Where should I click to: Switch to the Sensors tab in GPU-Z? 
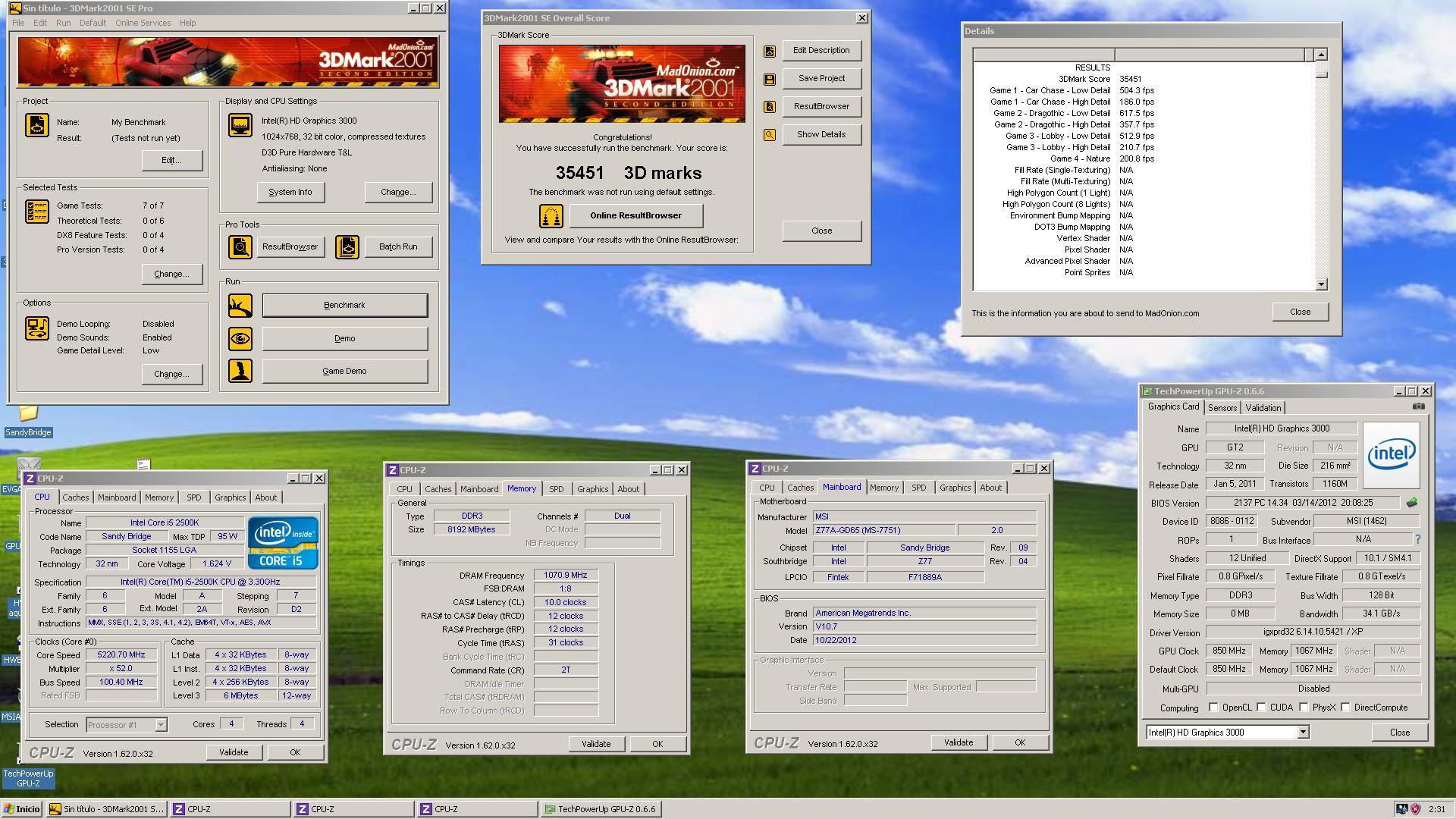[x=1222, y=408]
